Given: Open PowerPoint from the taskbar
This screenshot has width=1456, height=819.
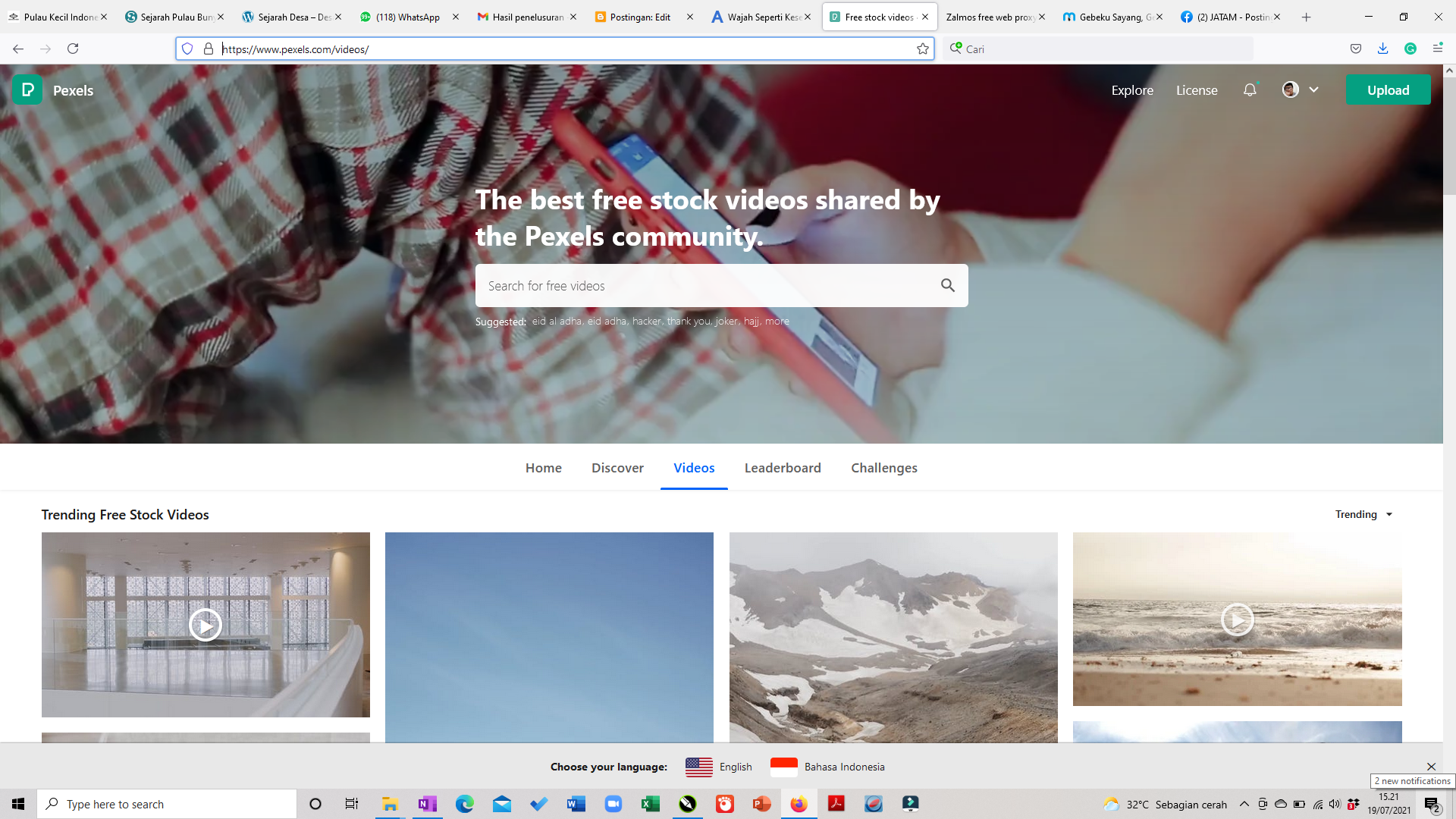Looking at the screenshot, I should click(x=761, y=804).
